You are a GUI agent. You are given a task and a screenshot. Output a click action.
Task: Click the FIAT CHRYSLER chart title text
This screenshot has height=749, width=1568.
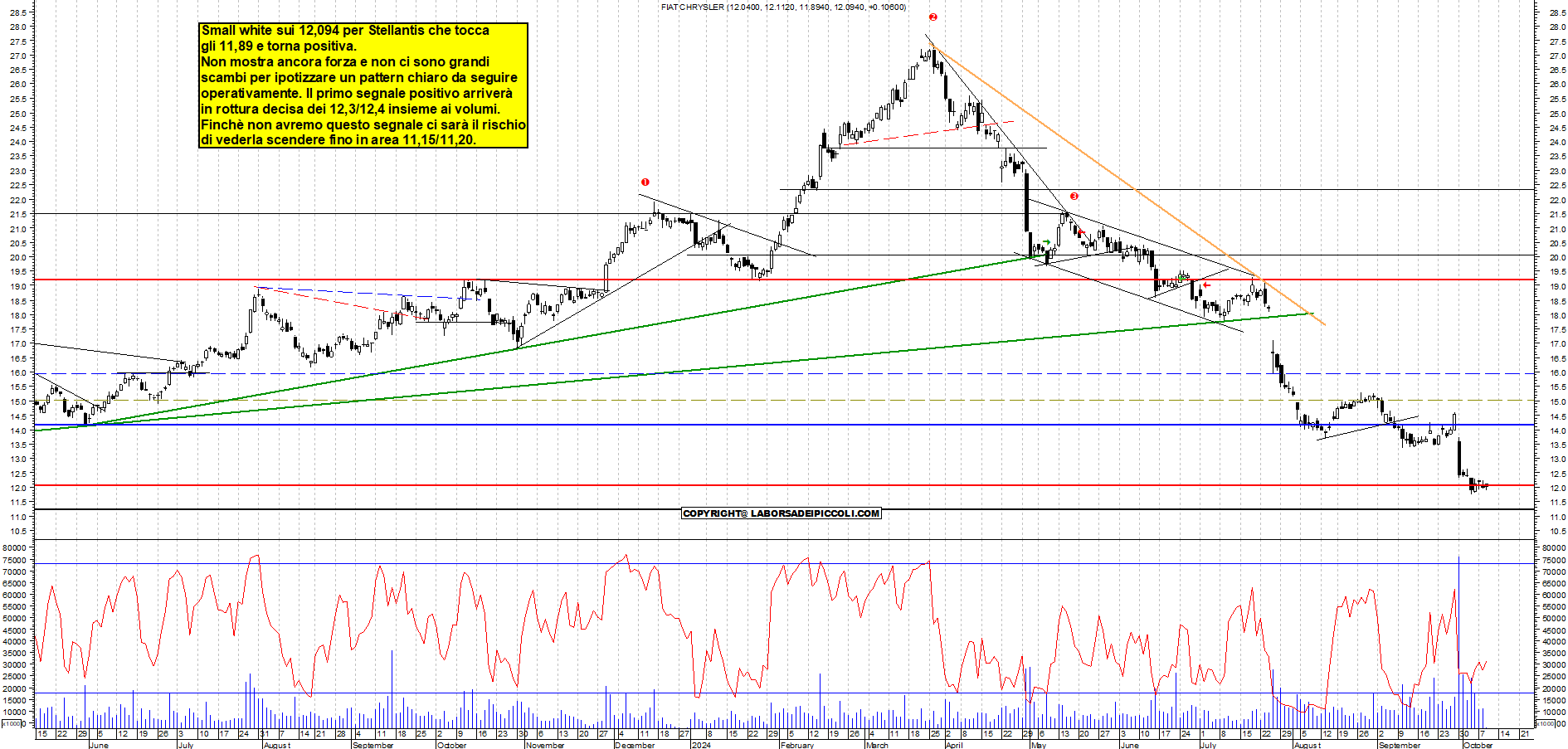coord(784,7)
